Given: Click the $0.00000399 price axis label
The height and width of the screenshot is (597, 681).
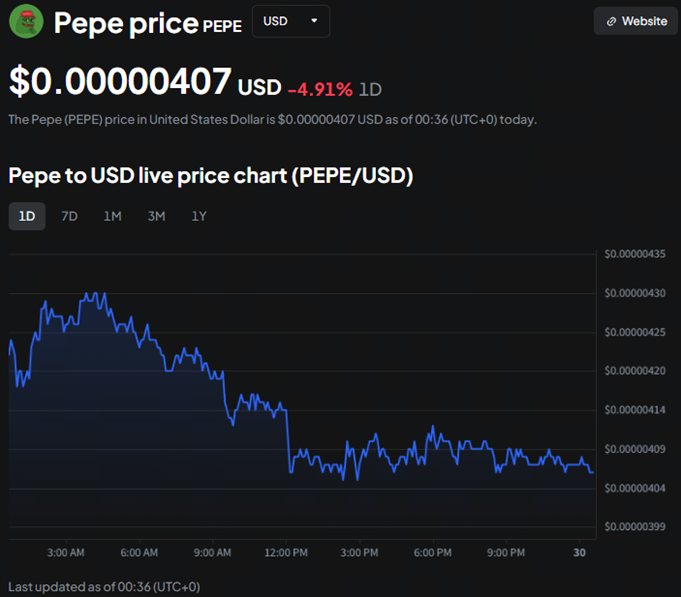Looking at the screenshot, I should point(637,526).
